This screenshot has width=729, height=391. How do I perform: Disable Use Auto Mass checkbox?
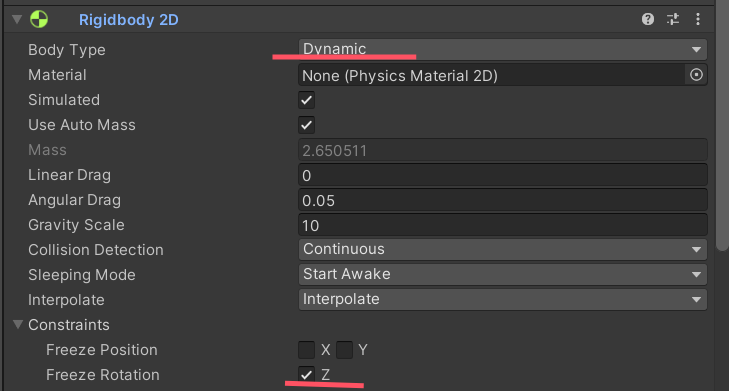[306, 125]
